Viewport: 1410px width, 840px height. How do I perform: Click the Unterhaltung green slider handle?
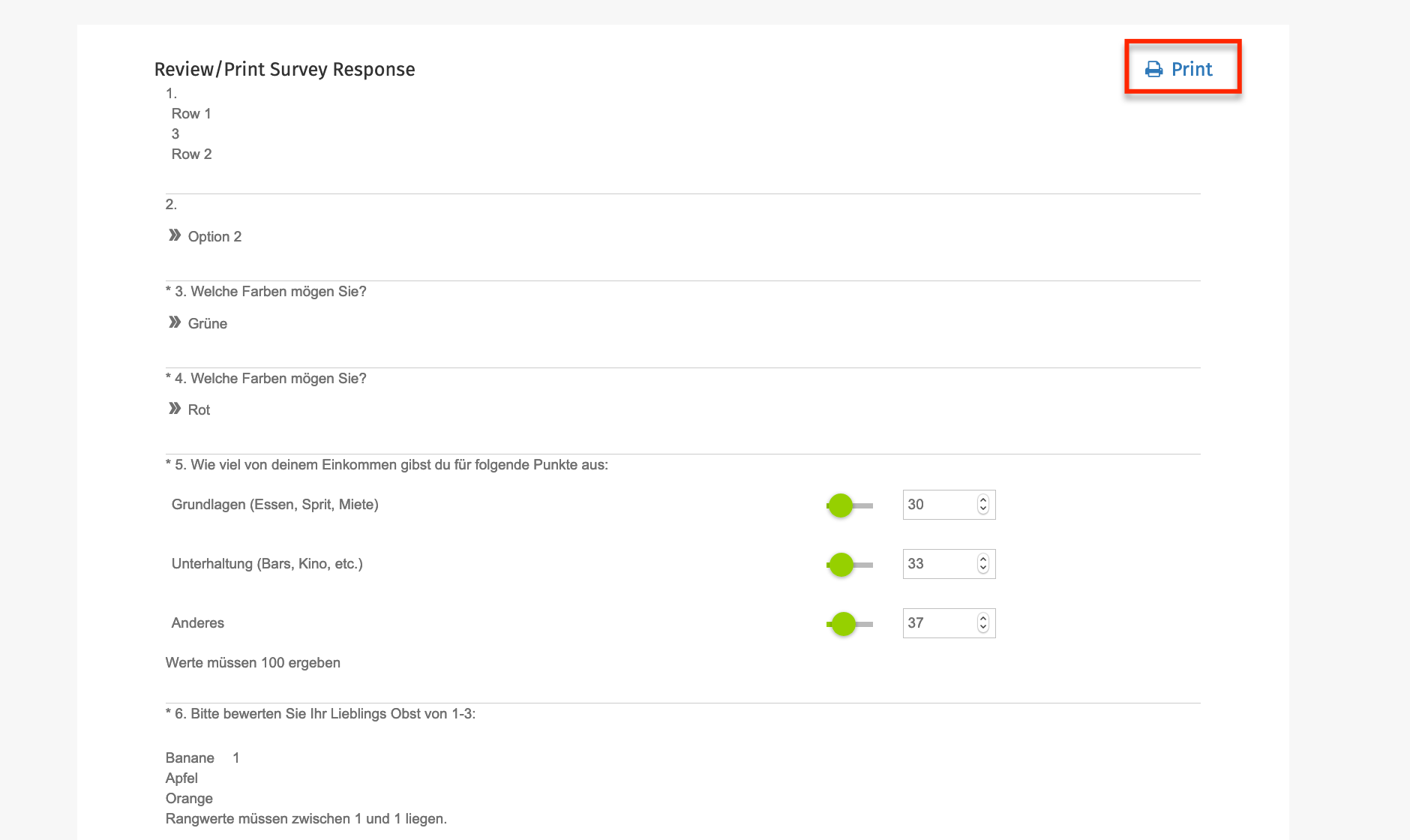point(841,565)
